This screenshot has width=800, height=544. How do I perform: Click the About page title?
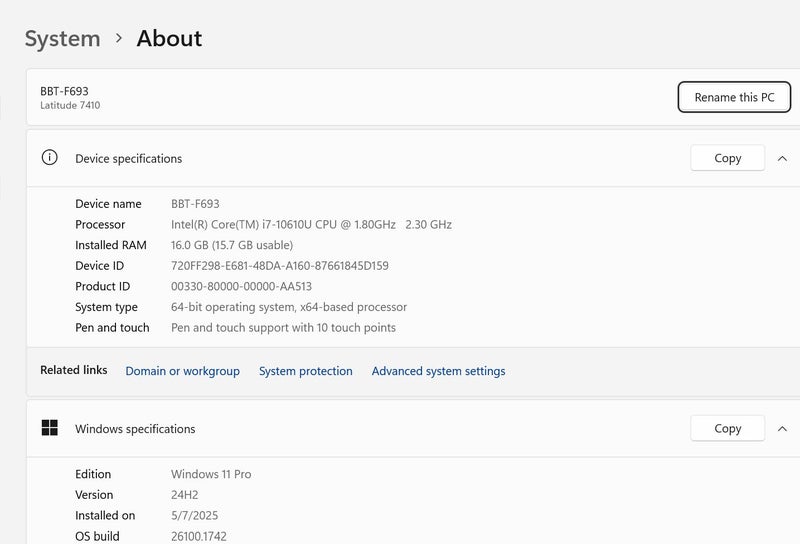pyautogui.click(x=169, y=38)
